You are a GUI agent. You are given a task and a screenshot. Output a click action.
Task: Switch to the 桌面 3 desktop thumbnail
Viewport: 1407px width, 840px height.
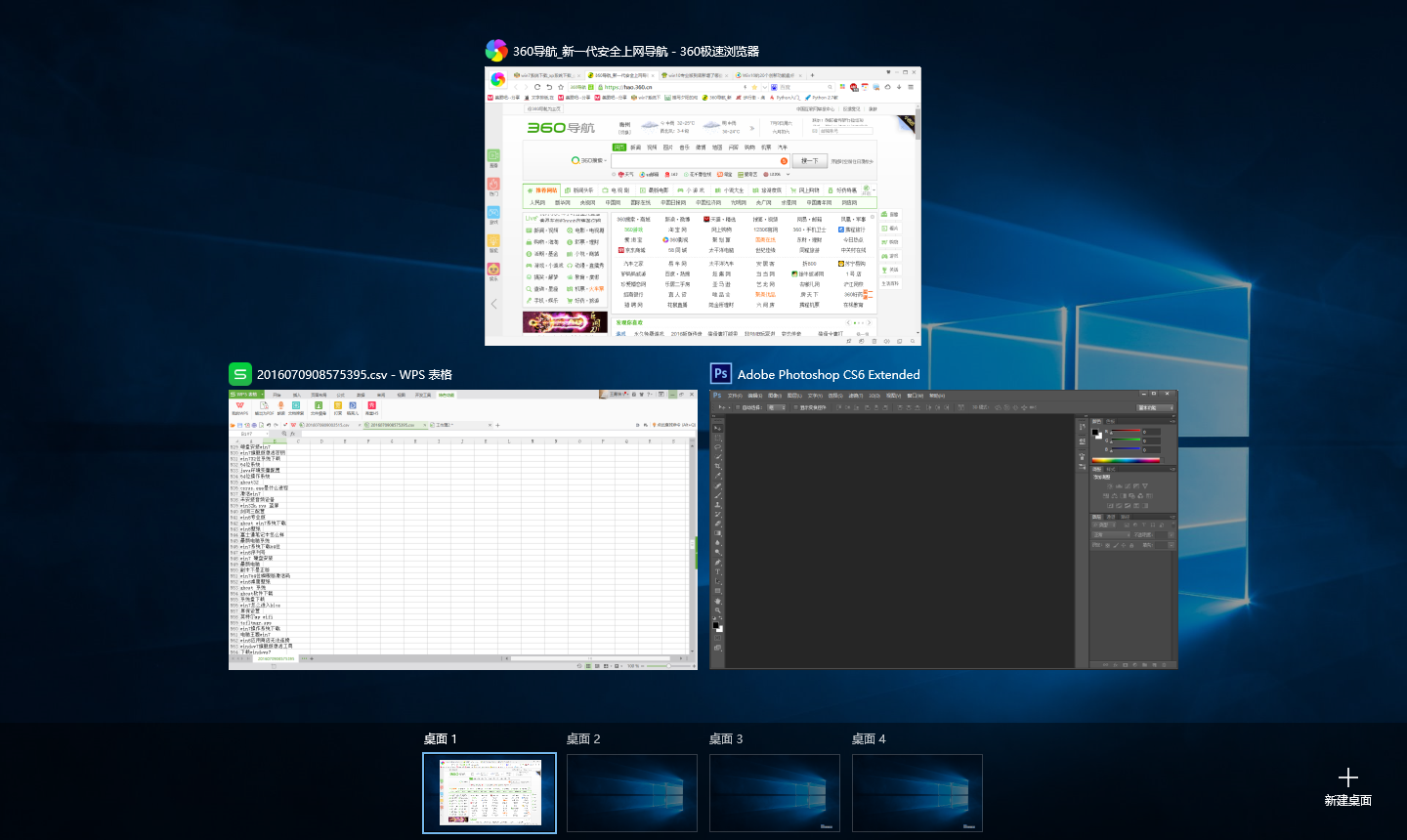tap(774, 792)
